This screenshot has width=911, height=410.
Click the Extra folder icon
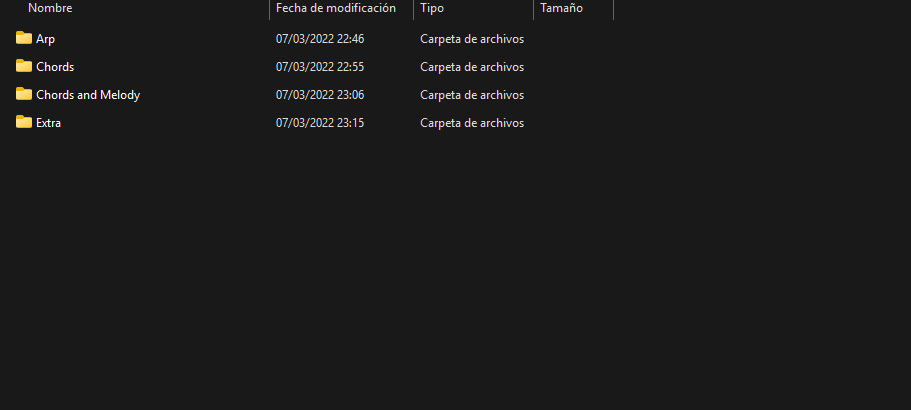[x=24, y=122]
